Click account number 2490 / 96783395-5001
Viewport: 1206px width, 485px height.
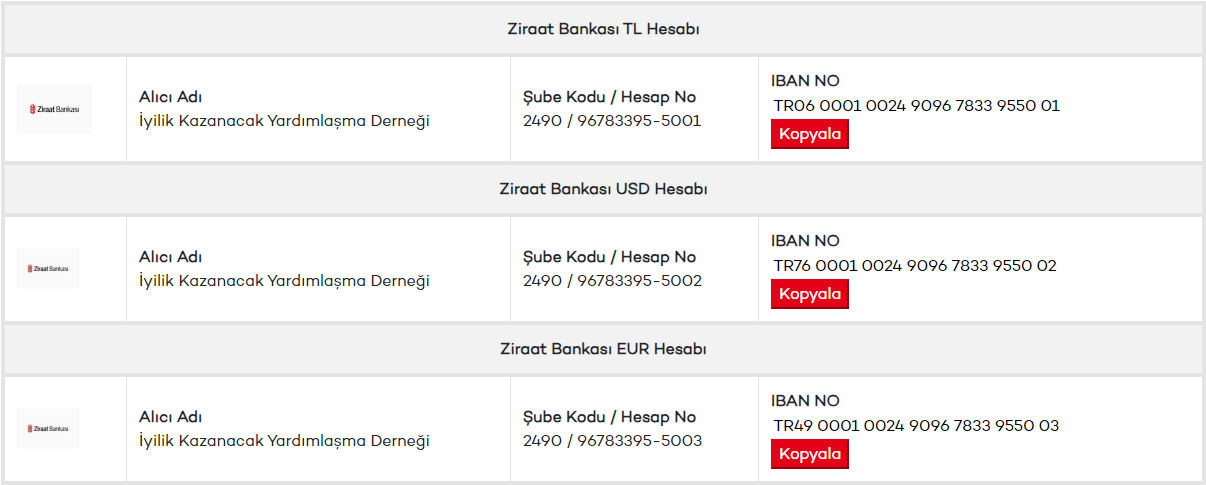(x=612, y=121)
